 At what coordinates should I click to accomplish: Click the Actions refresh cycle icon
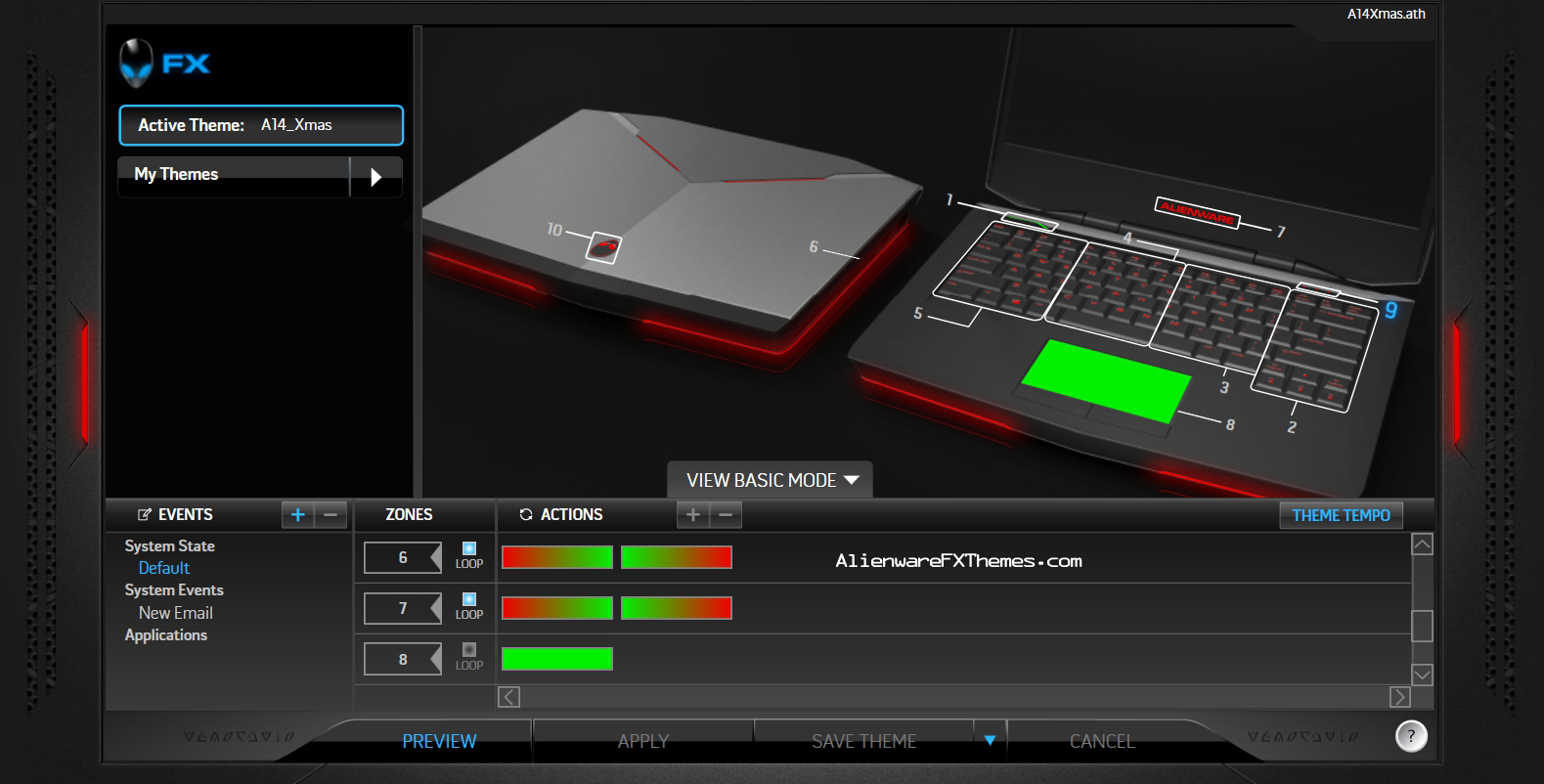(x=526, y=514)
